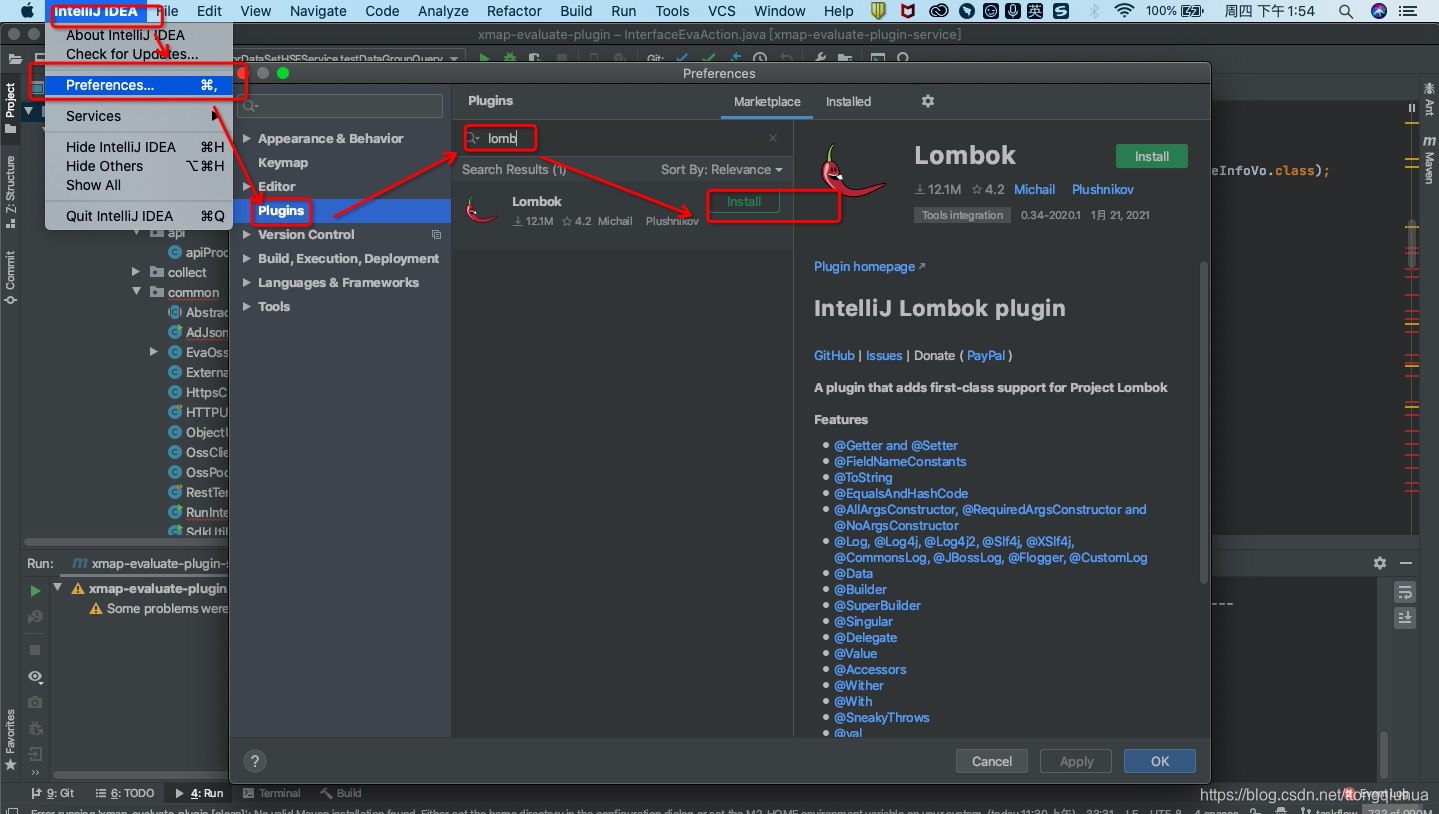Screen dimensions: 1439x814
Task: Open the Project tool window
Action: pos(11,107)
